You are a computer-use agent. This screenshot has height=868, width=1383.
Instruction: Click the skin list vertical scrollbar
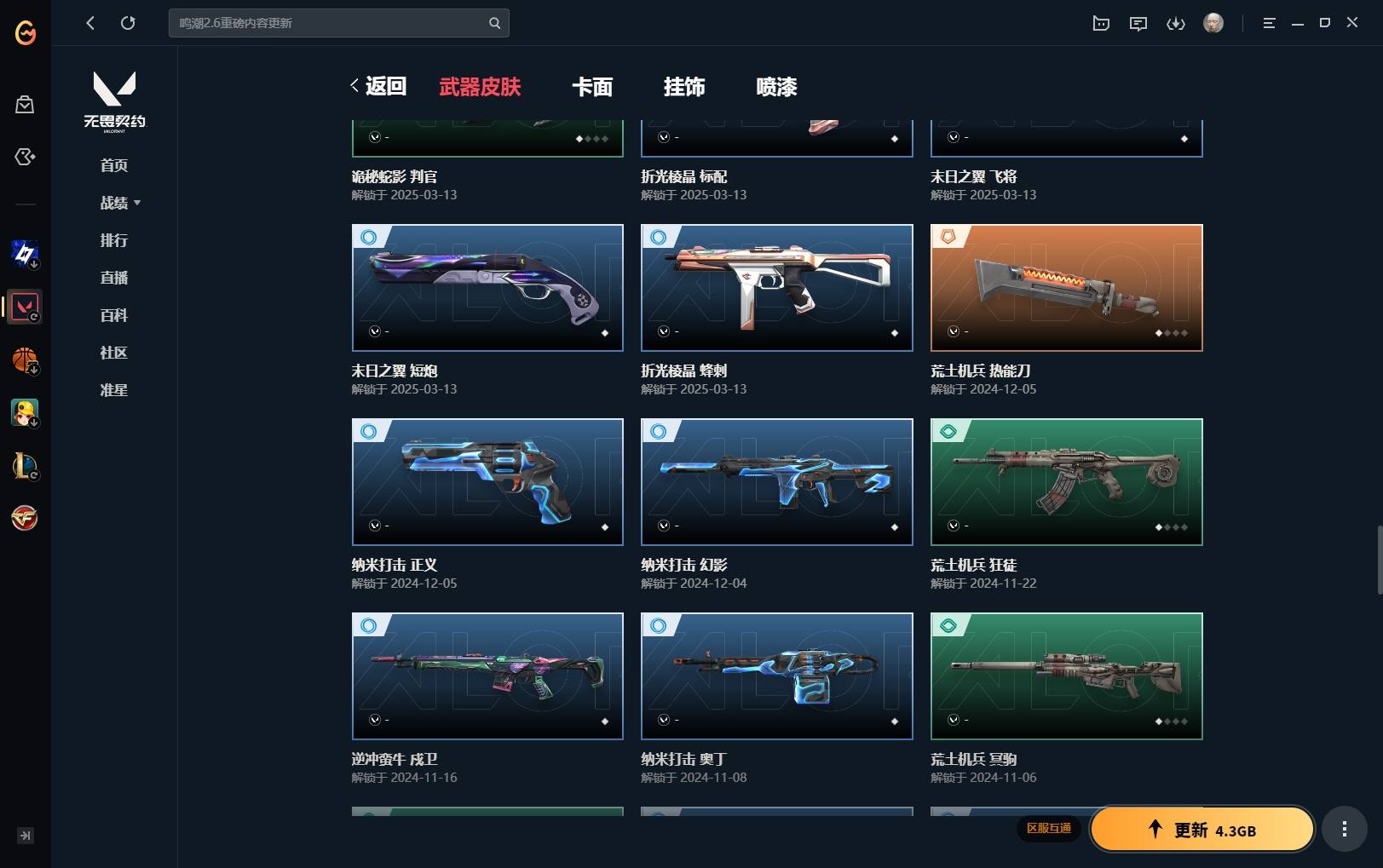click(x=1380, y=560)
